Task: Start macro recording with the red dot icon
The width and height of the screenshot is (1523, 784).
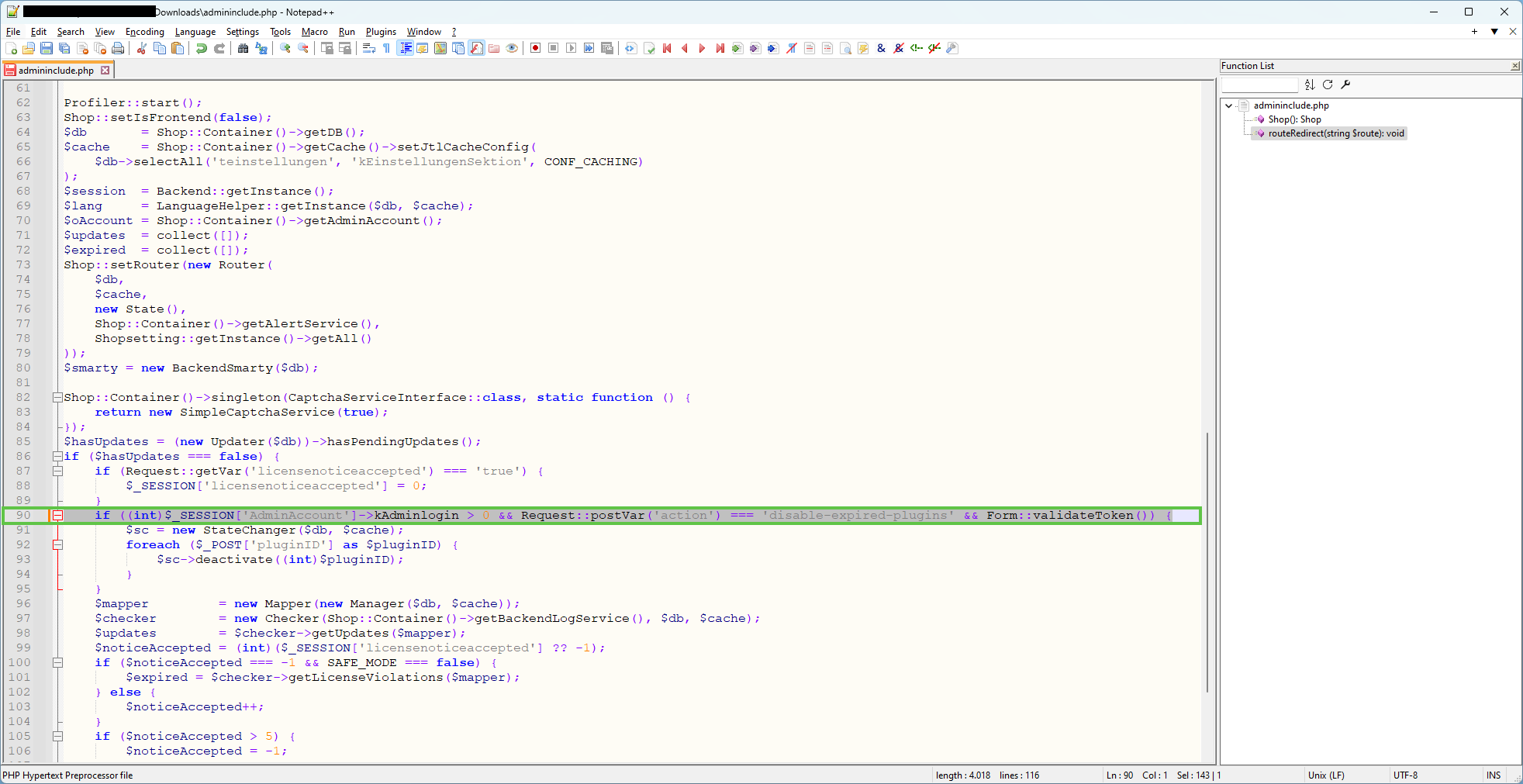Action: click(x=535, y=48)
